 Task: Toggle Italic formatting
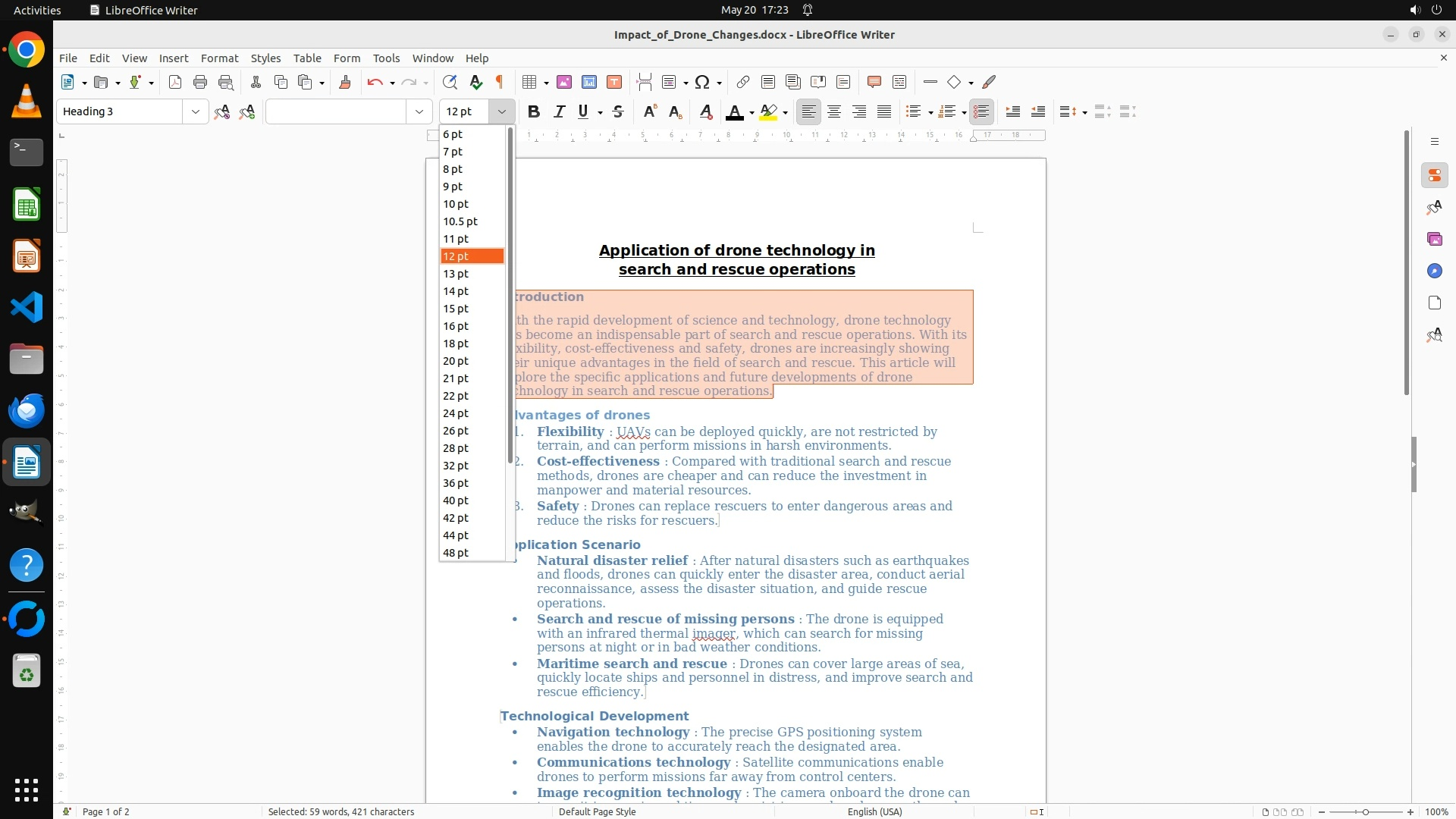click(x=560, y=111)
